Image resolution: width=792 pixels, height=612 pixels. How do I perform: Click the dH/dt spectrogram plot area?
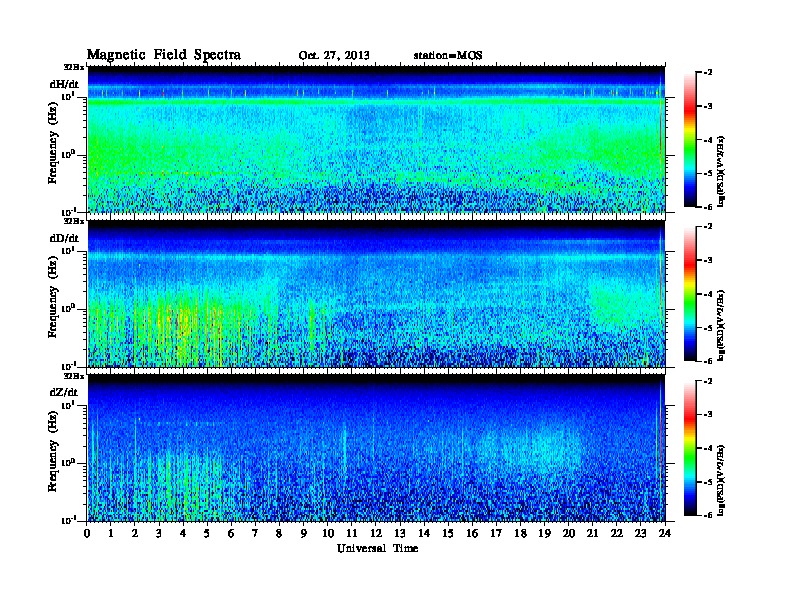point(376,139)
